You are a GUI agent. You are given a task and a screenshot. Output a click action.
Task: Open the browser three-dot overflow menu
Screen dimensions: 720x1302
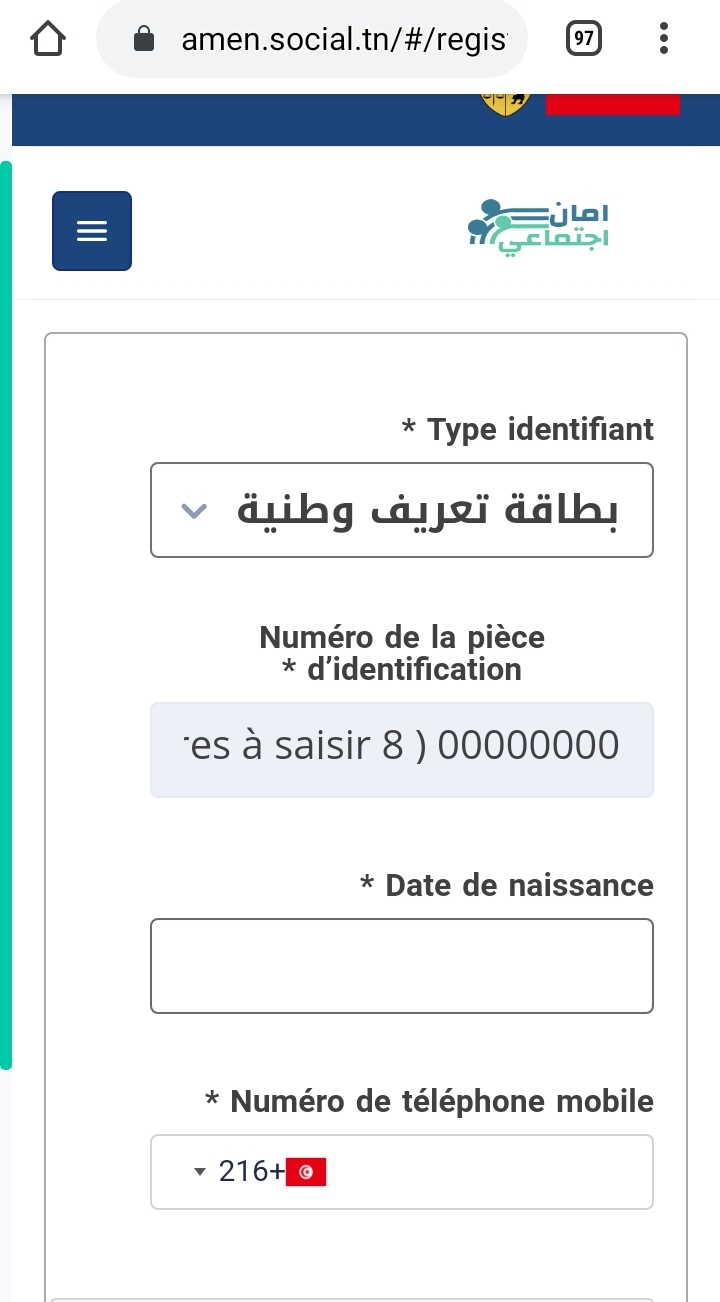tap(664, 39)
